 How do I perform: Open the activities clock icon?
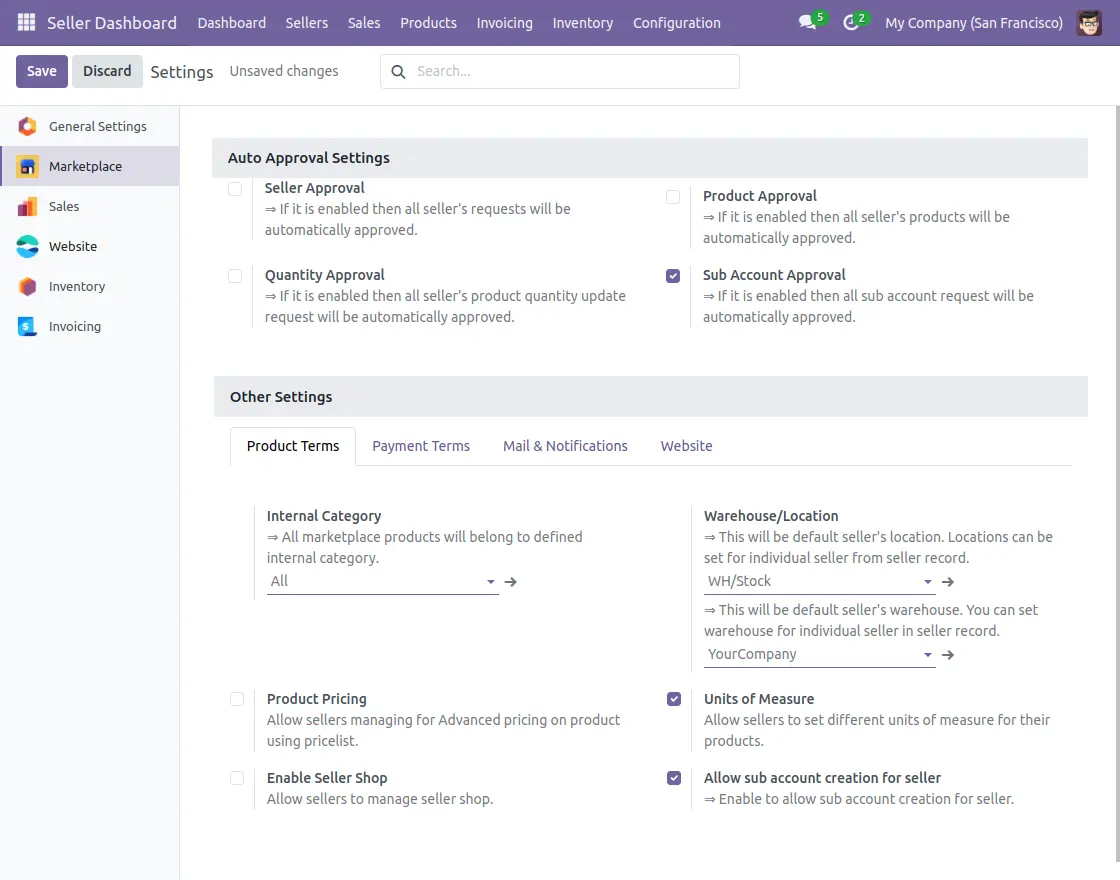click(x=851, y=22)
